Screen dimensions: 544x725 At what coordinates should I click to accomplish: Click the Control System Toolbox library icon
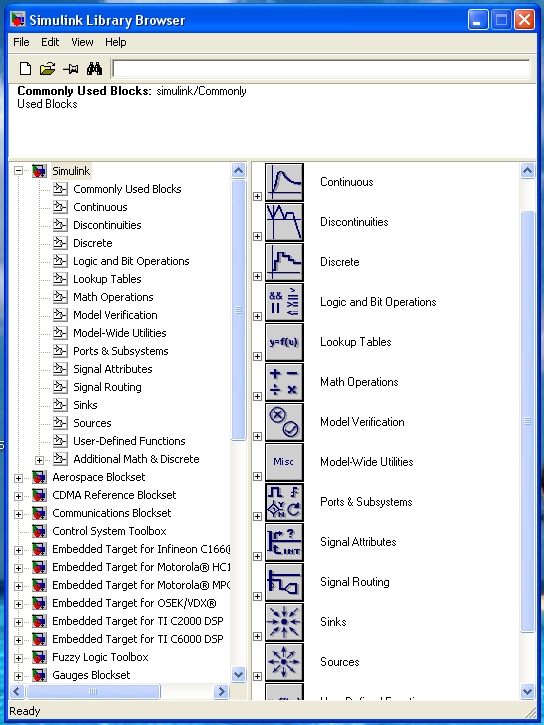[x=39, y=531]
